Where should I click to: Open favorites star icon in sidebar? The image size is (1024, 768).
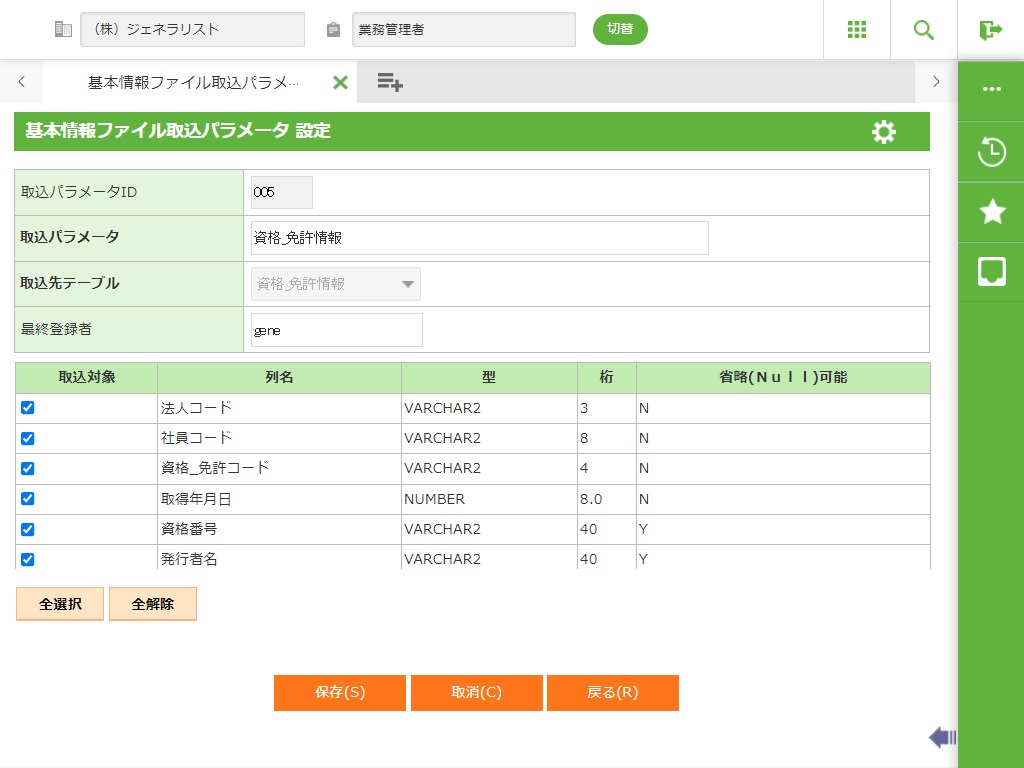click(x=991, y=211)
